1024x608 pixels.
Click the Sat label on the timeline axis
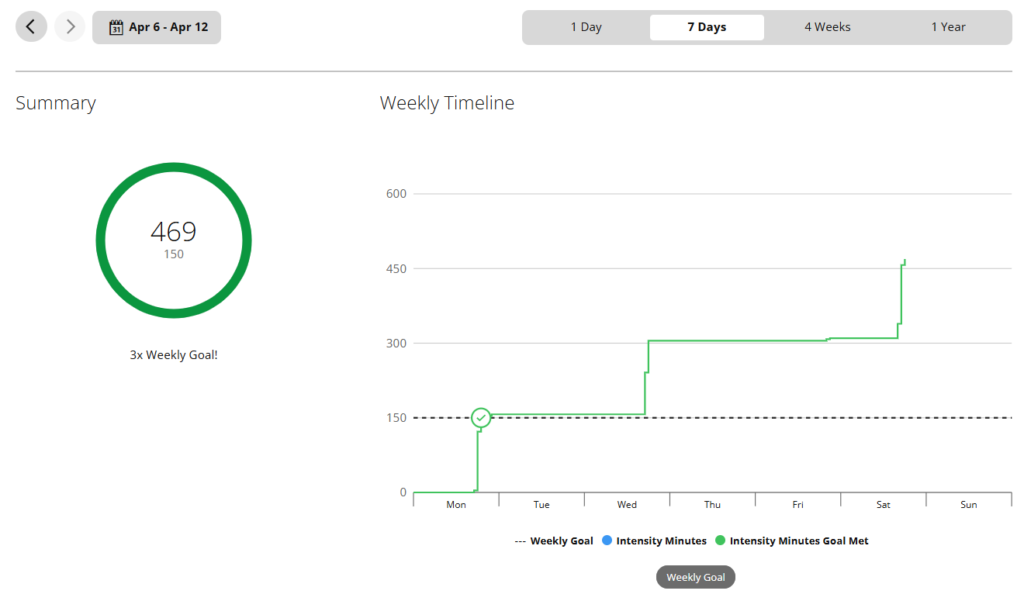click(x=883, y=505)
